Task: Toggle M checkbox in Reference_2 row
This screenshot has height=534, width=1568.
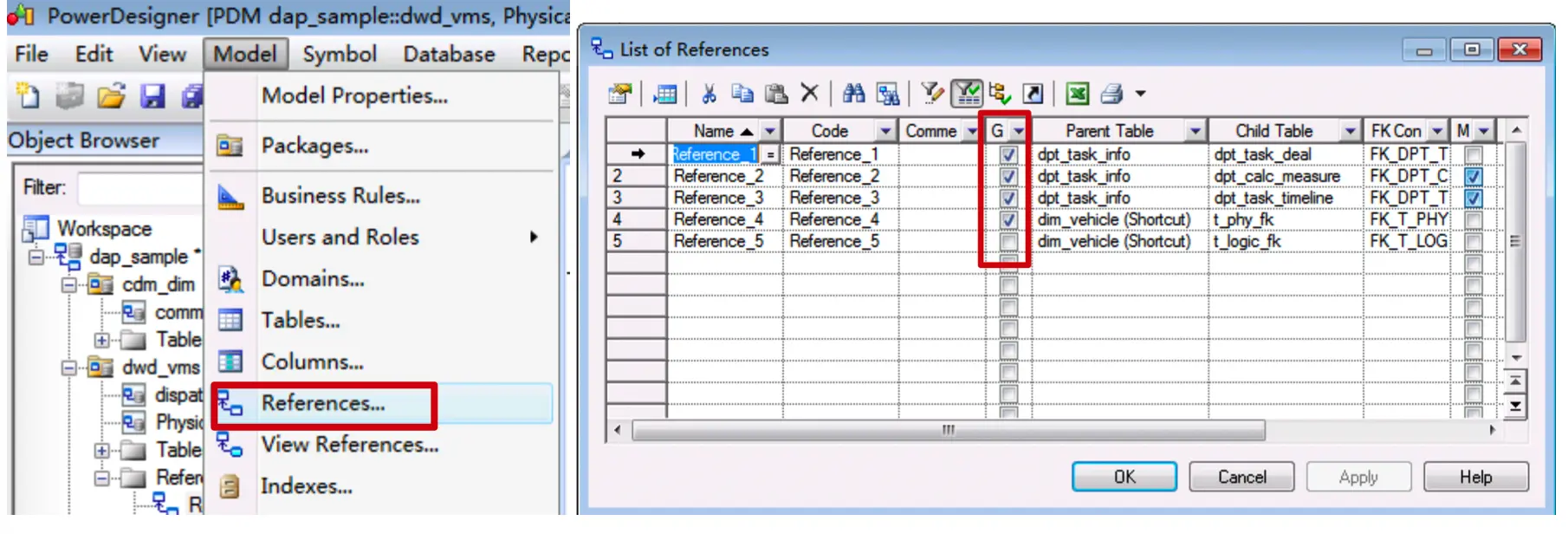Action: [x=1473, y=176]
